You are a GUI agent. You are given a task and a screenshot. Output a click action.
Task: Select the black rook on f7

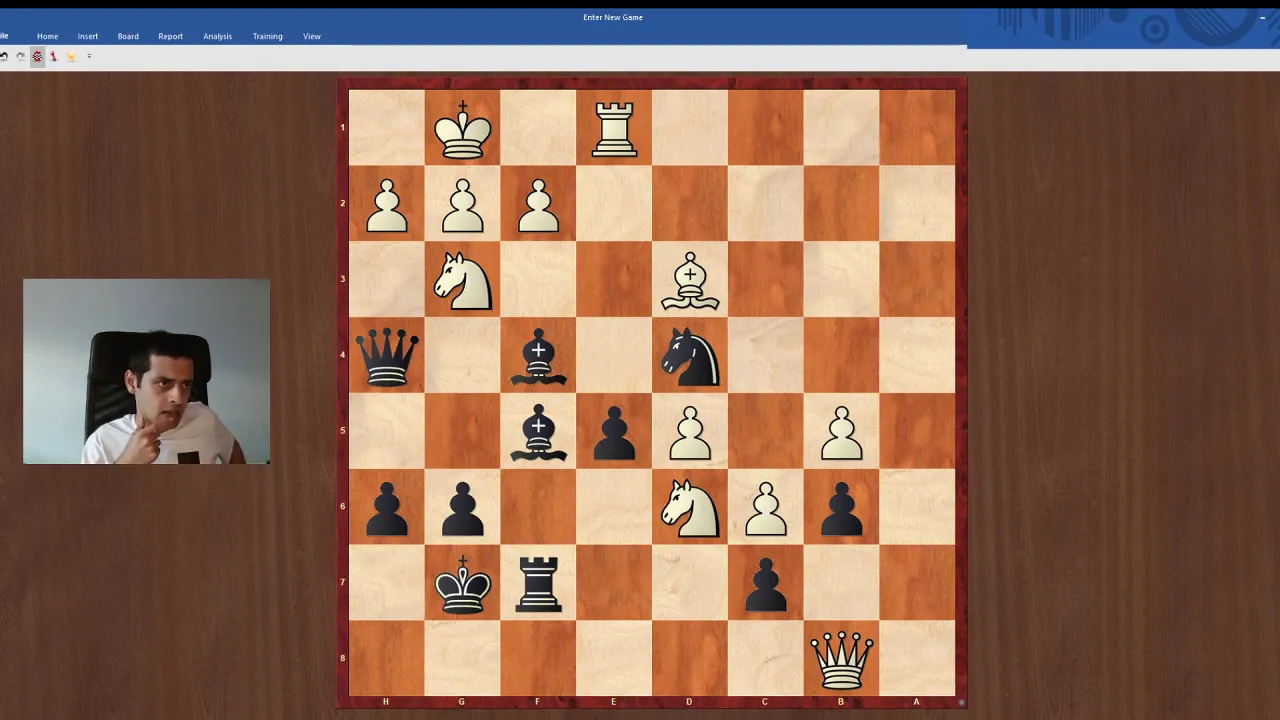tap(538, 584)
